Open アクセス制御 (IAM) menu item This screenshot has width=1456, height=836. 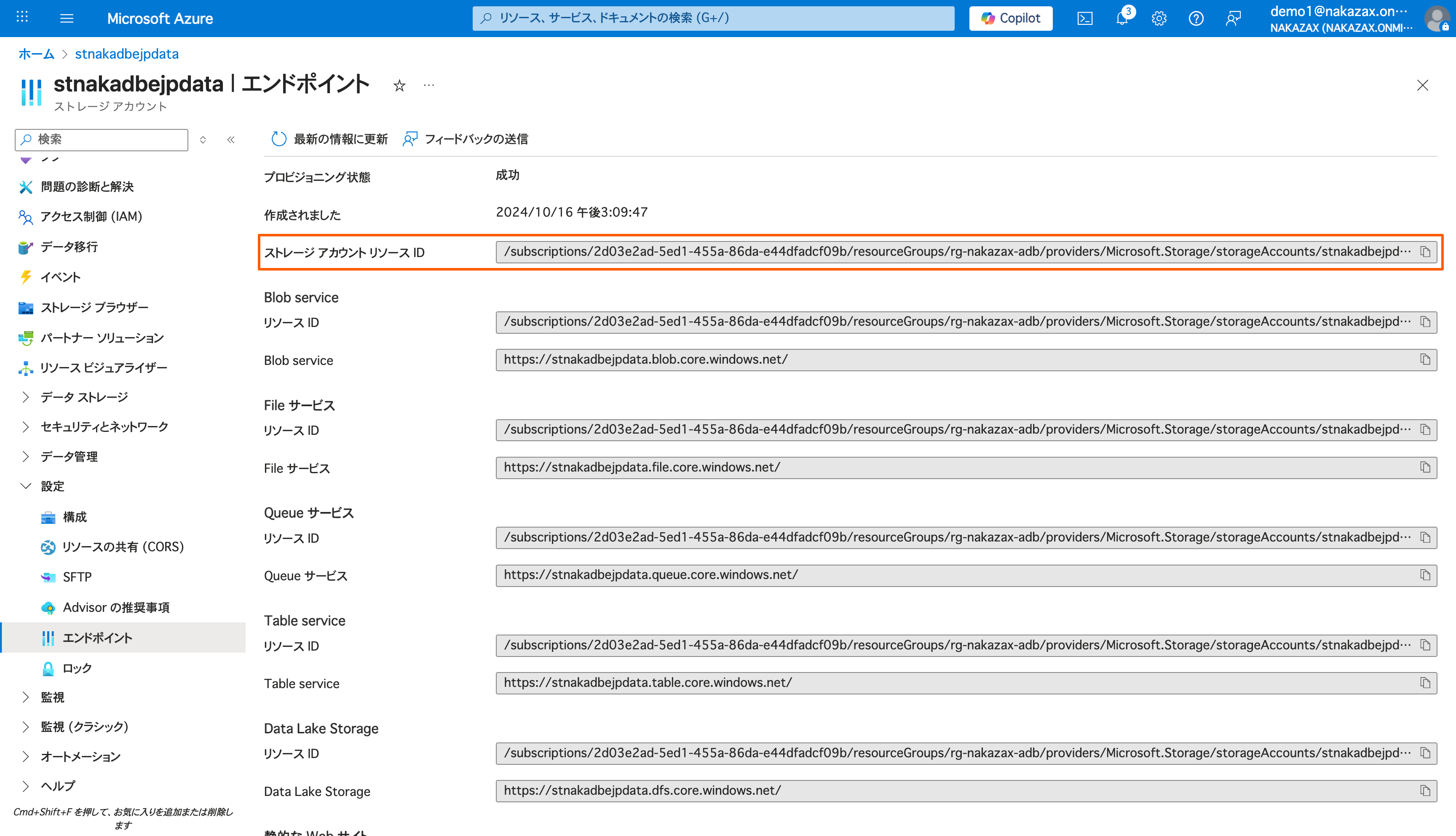pos(91,217)
